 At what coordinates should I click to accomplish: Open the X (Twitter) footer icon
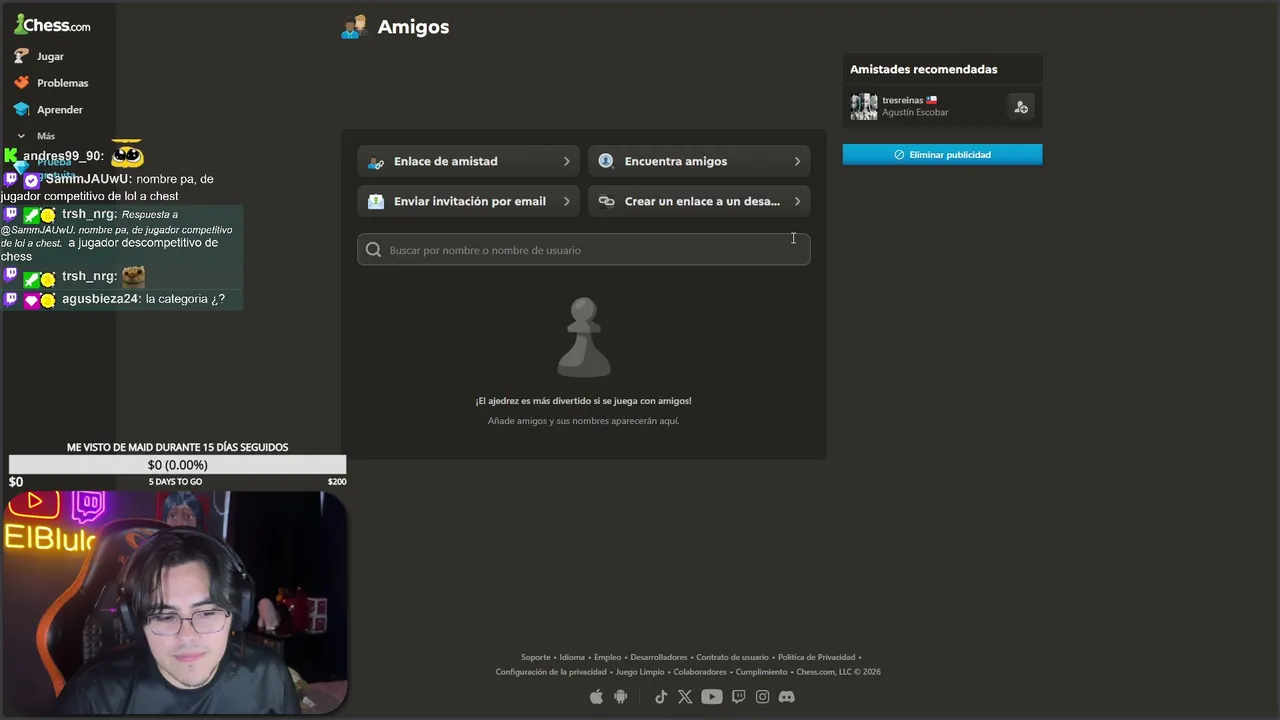click(685, 697)
